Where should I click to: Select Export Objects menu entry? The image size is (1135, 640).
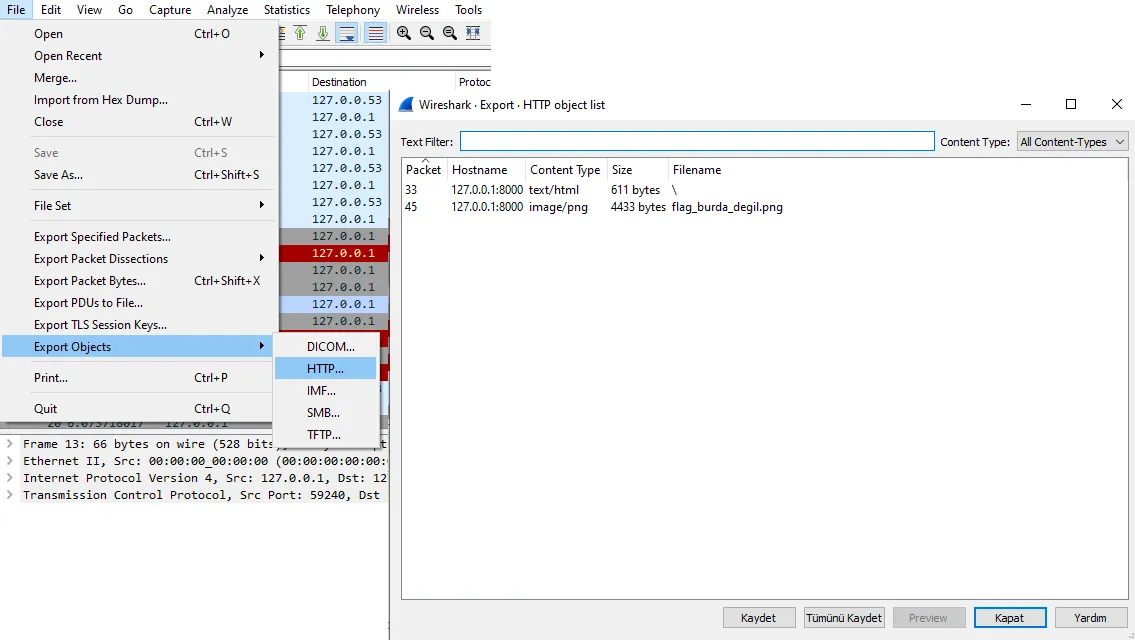click(139, 347)
